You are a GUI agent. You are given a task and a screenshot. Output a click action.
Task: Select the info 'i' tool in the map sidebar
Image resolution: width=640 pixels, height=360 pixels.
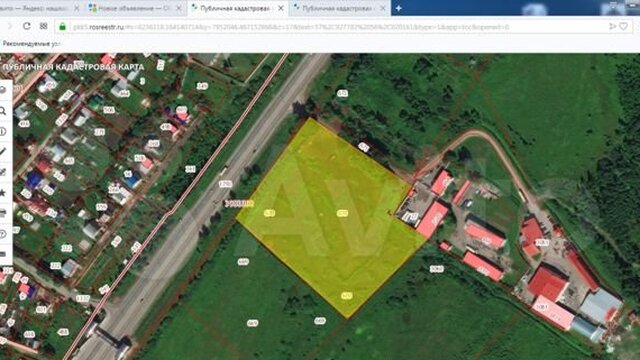coord(3,131)
